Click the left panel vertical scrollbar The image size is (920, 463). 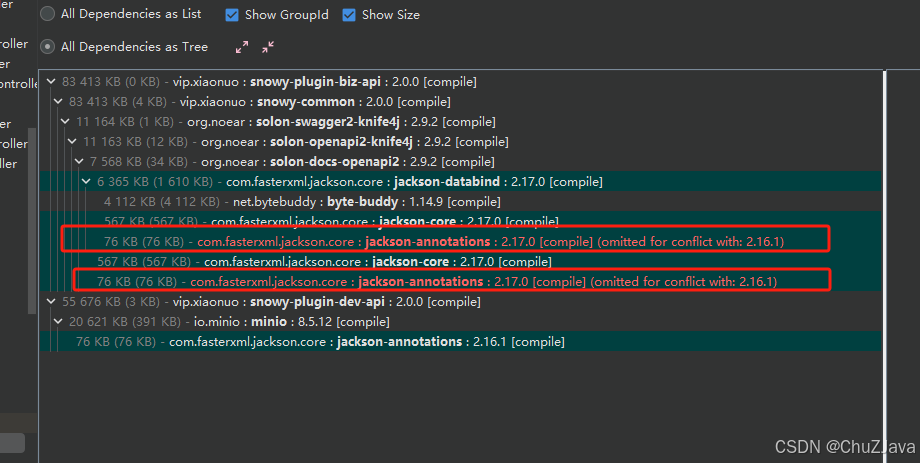(x=32, y=221)
